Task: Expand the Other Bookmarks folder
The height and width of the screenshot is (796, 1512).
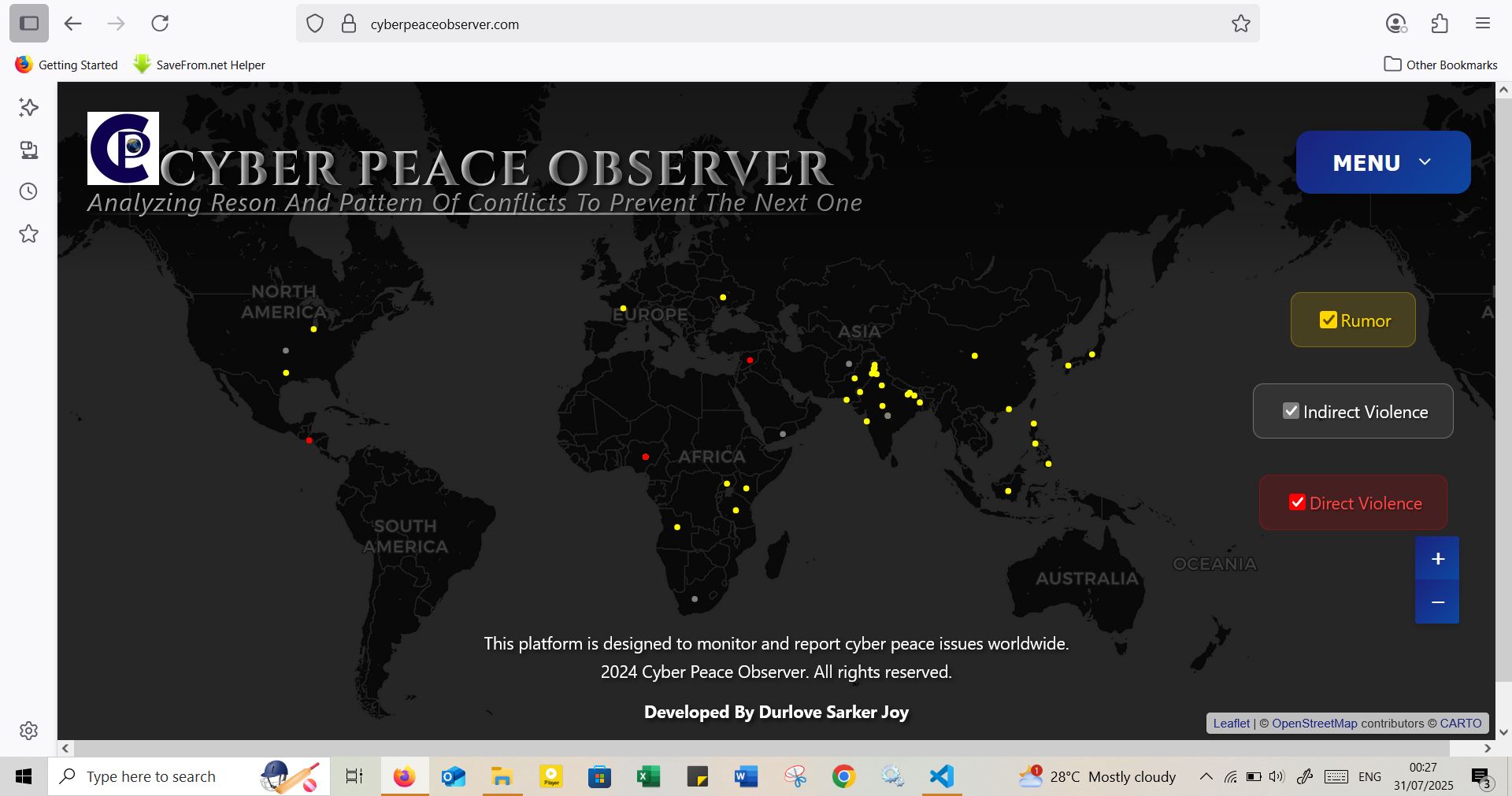Action: tap(1440, 65)
